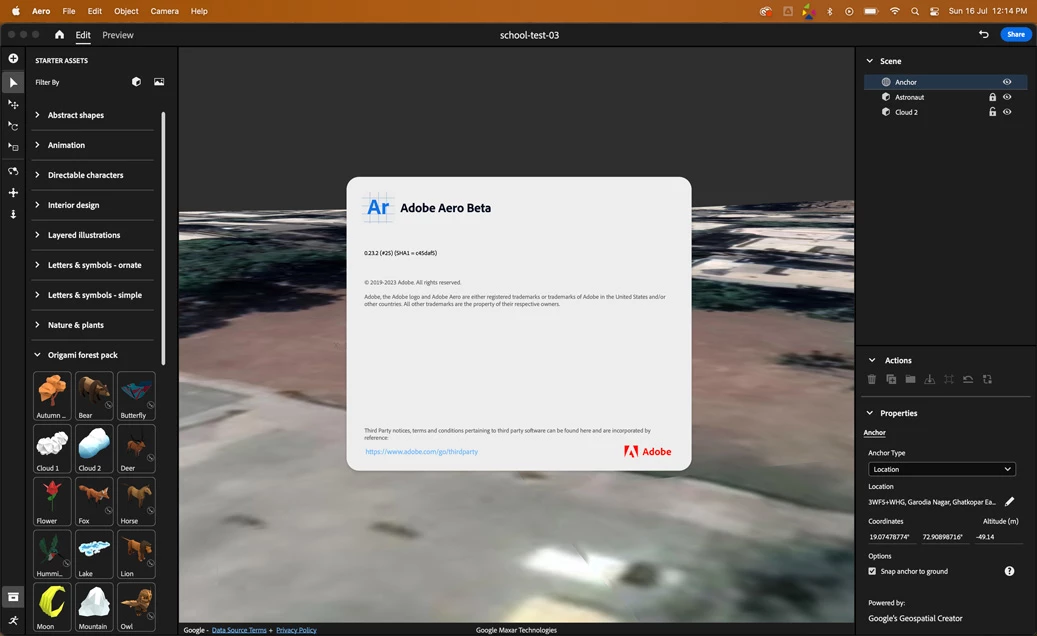
Task: Click the Home icon in top bar
Action: point(60,34)
